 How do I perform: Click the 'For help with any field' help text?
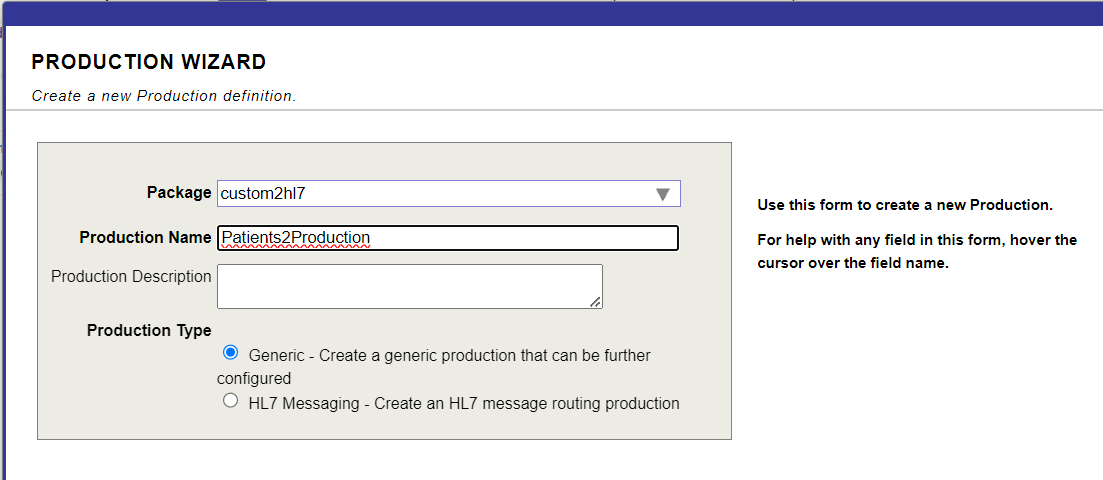coord(917,252)
